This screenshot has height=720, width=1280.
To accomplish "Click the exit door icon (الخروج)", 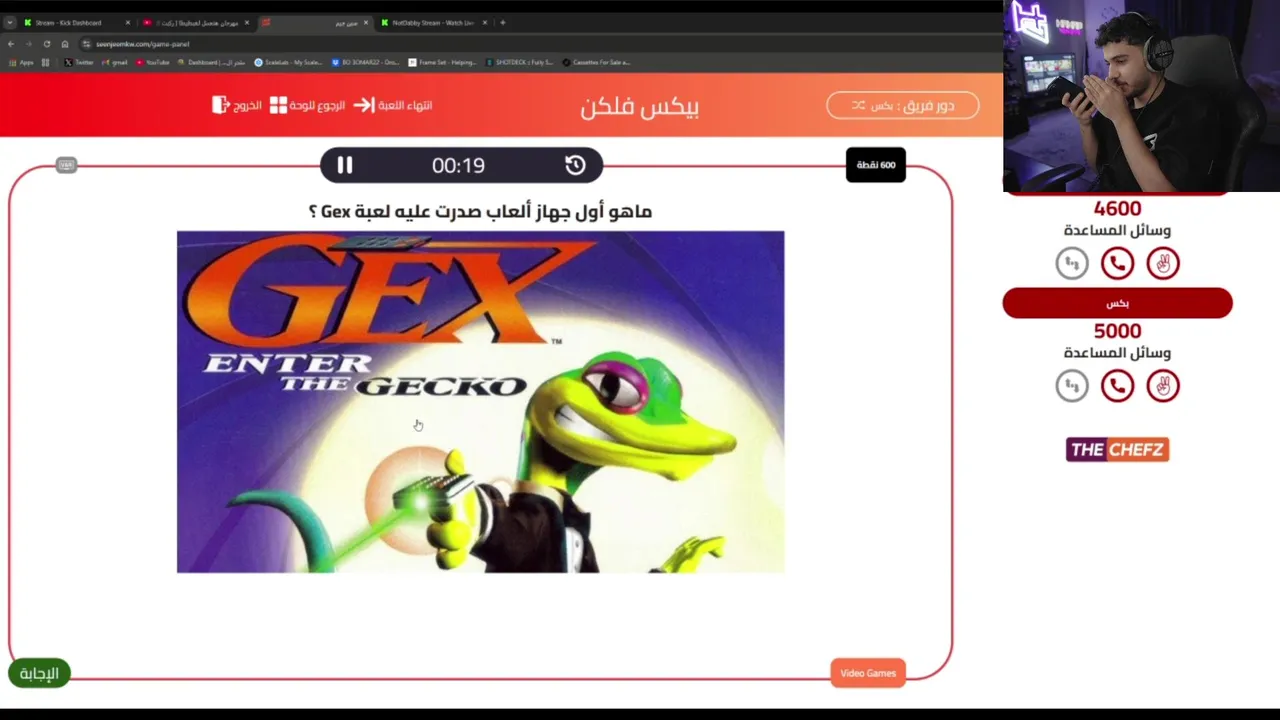I will (x=220, y=105).
